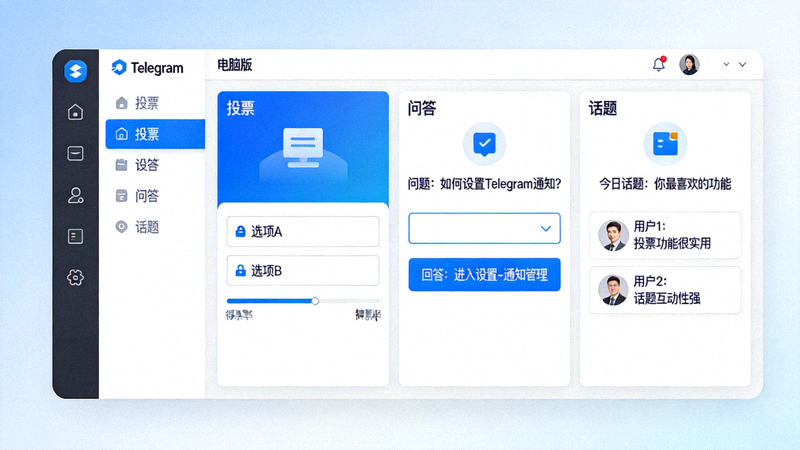800x450 pixels.
Task: Click the poll progress slider handle
Action: [x=315, y=301]
